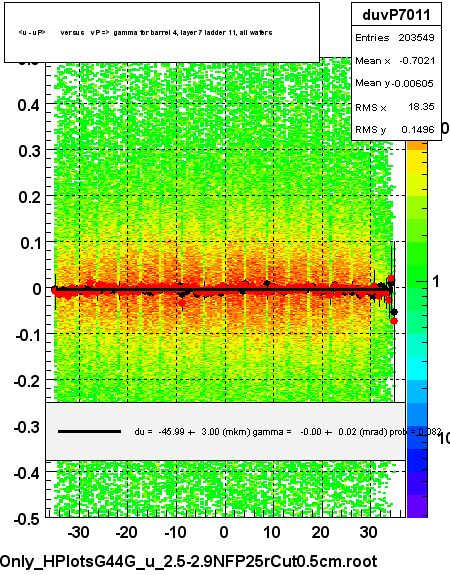Click the black data point near x=10
Image resolution: width=450 pixels, height=575 pixels.
(267, 283)
